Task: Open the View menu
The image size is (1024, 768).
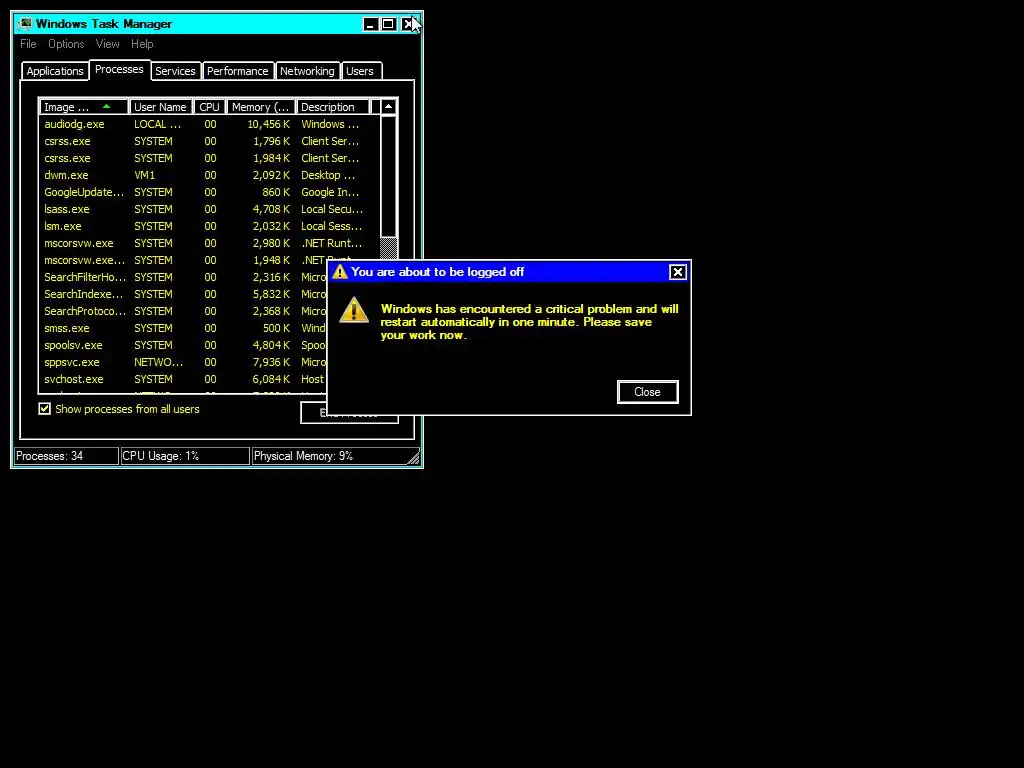Action: pyautogui.click(x=108, y=44)
